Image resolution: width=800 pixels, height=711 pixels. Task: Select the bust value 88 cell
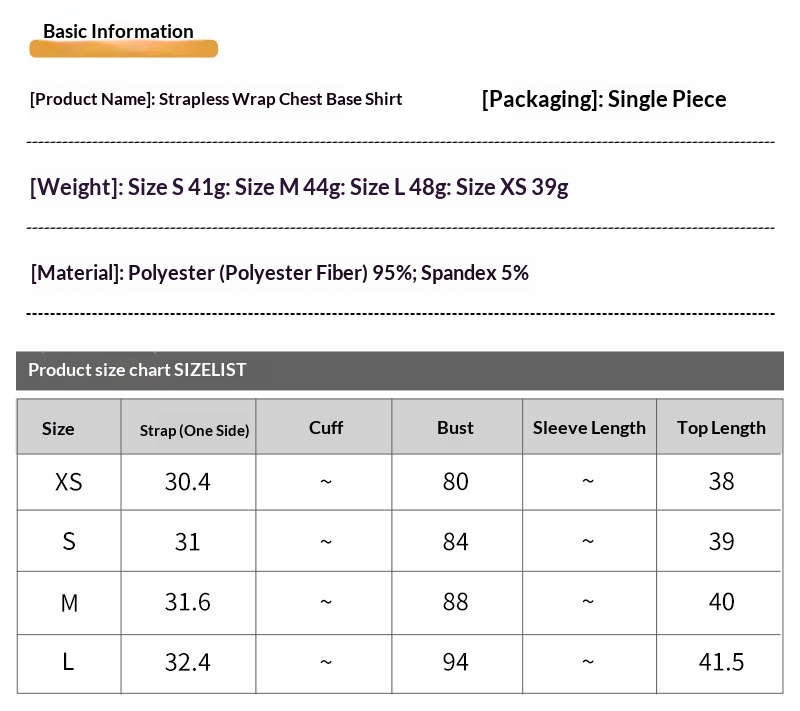click(x=455, y=602)
